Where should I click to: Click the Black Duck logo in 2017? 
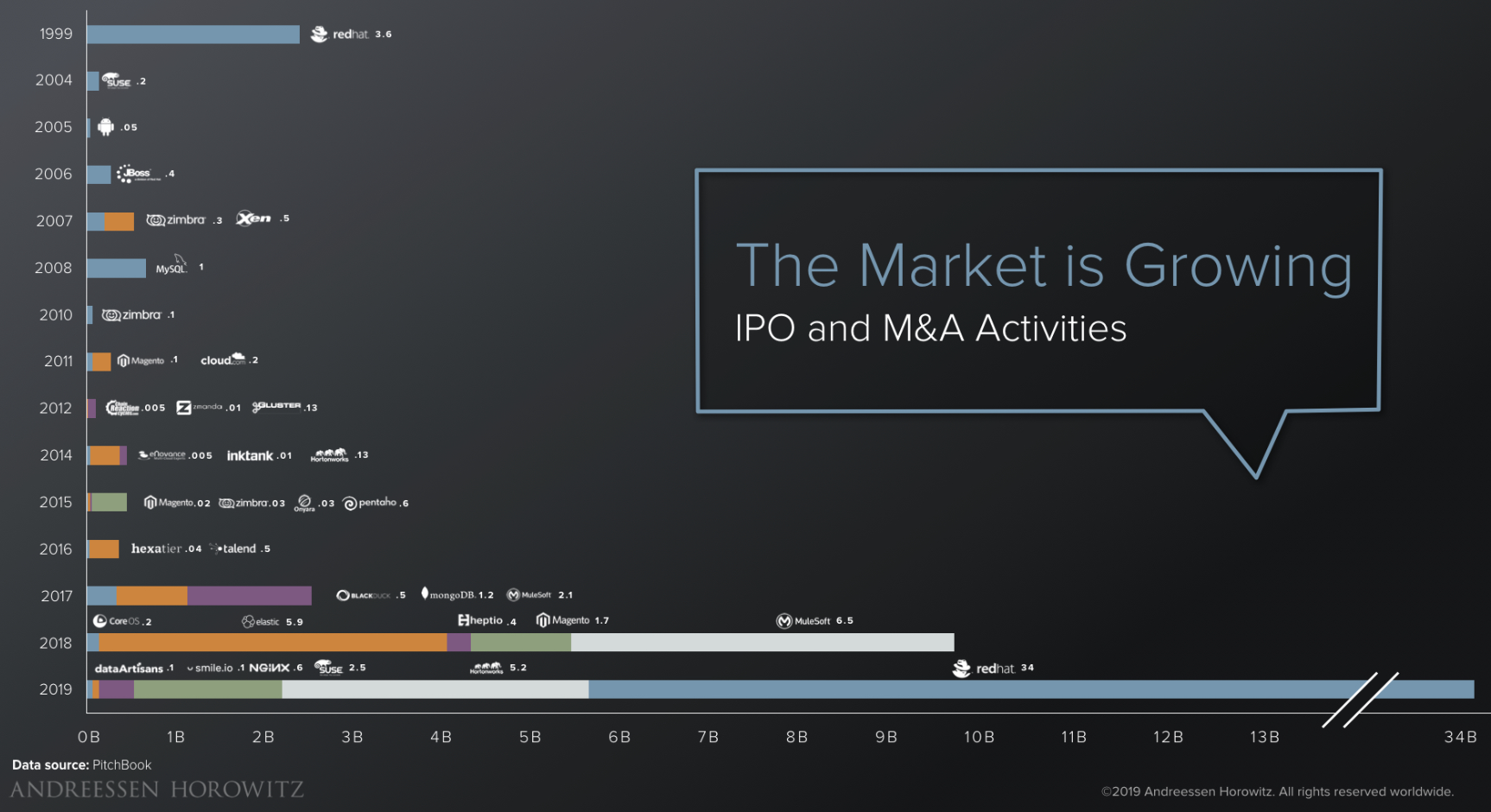363,595
